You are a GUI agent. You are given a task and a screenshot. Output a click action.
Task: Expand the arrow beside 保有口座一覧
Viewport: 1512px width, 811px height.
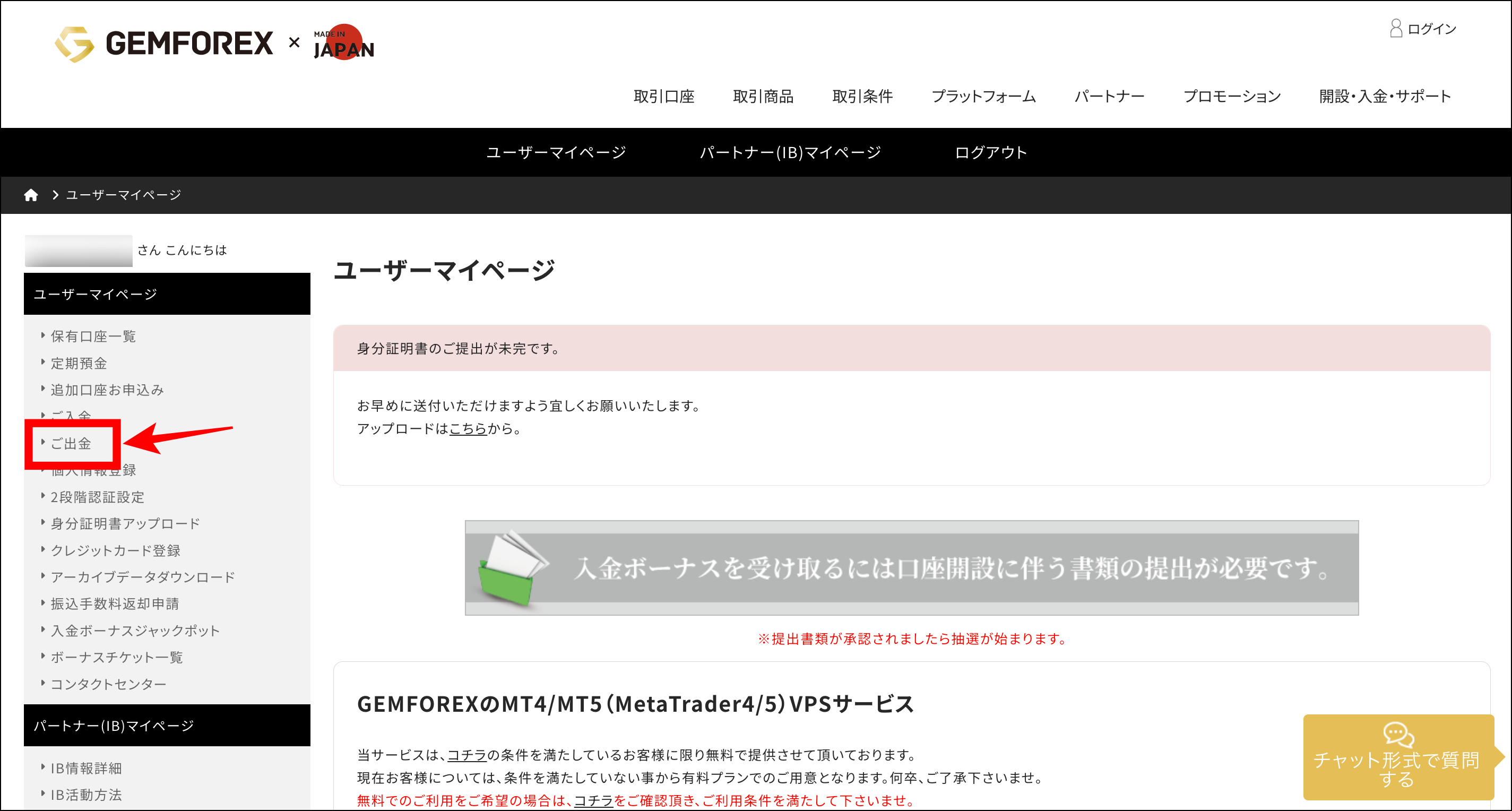click(42, 335)
